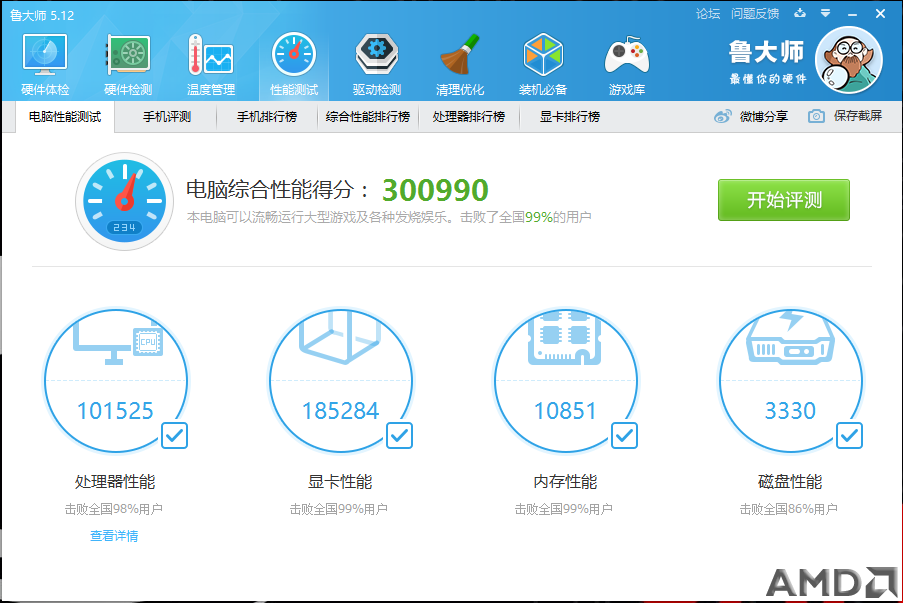Minimize the 鲁大师 window

852,14
